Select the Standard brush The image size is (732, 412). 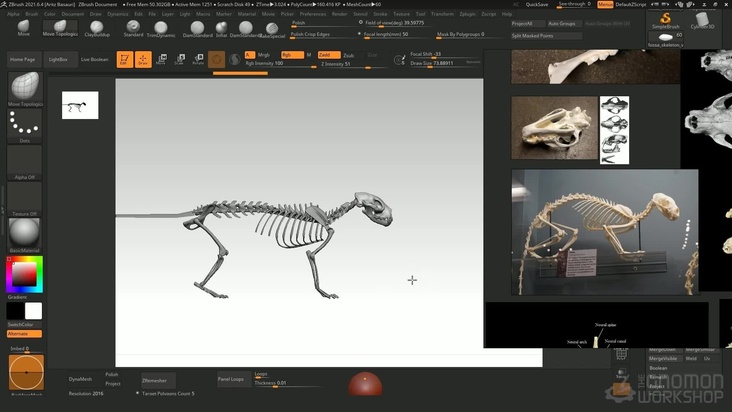coord(133,28)
